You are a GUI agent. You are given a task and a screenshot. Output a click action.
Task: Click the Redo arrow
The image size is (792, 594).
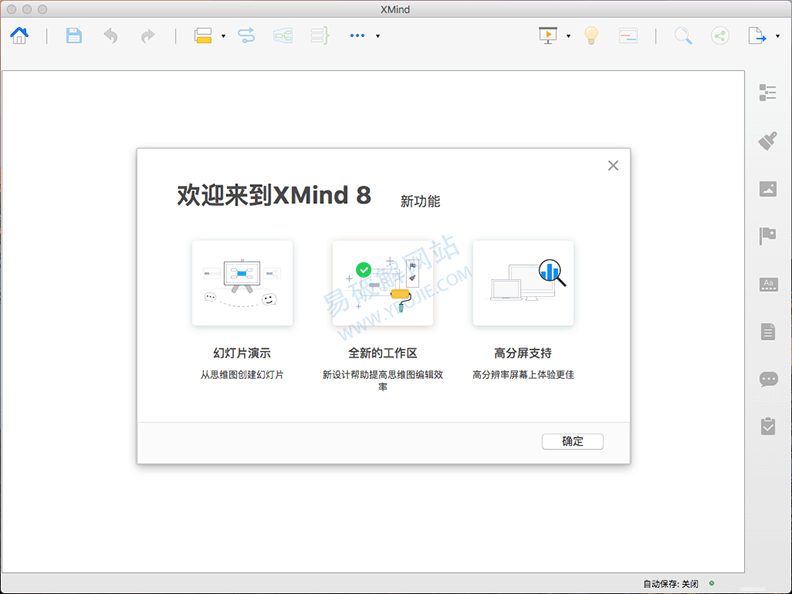[147, 36]
